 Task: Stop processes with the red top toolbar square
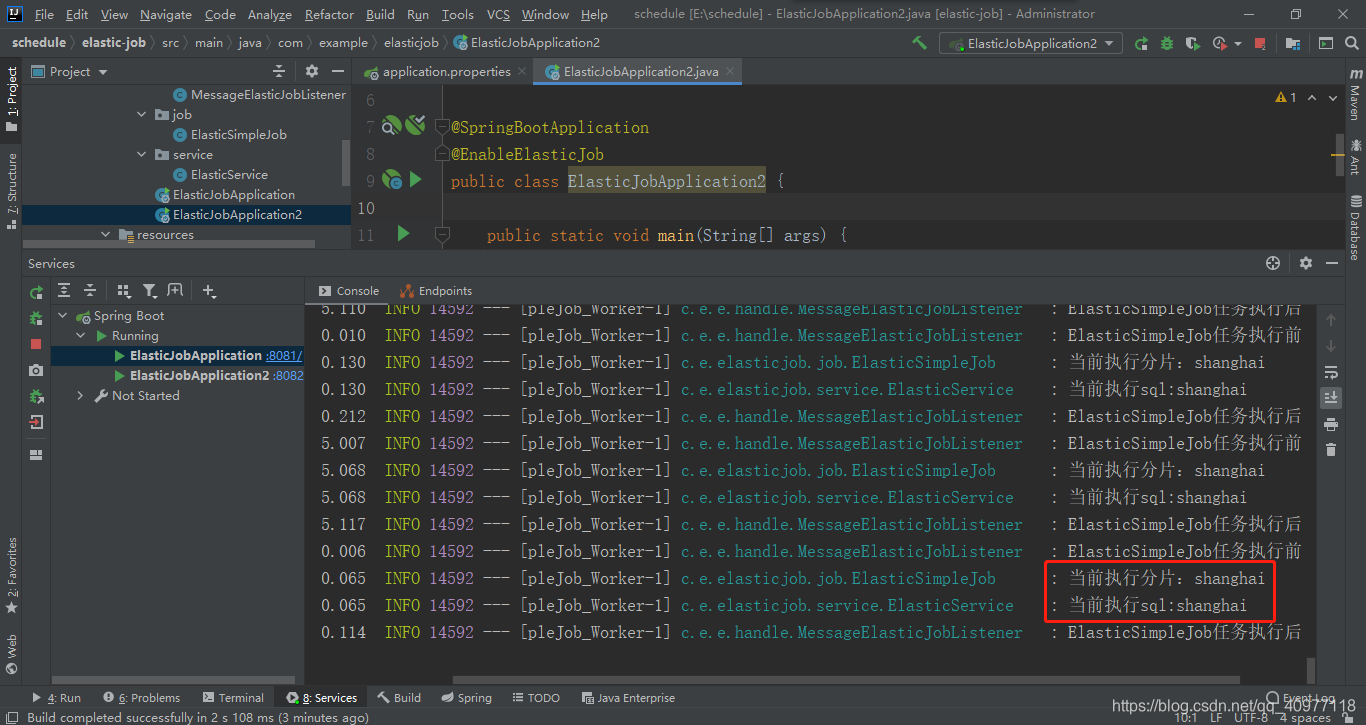(1260, 43)
